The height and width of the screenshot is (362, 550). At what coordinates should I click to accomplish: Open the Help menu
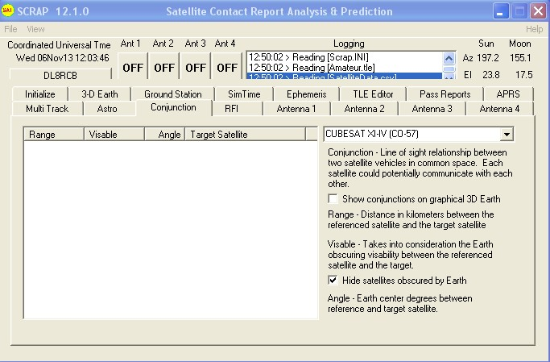click(534, 29)
